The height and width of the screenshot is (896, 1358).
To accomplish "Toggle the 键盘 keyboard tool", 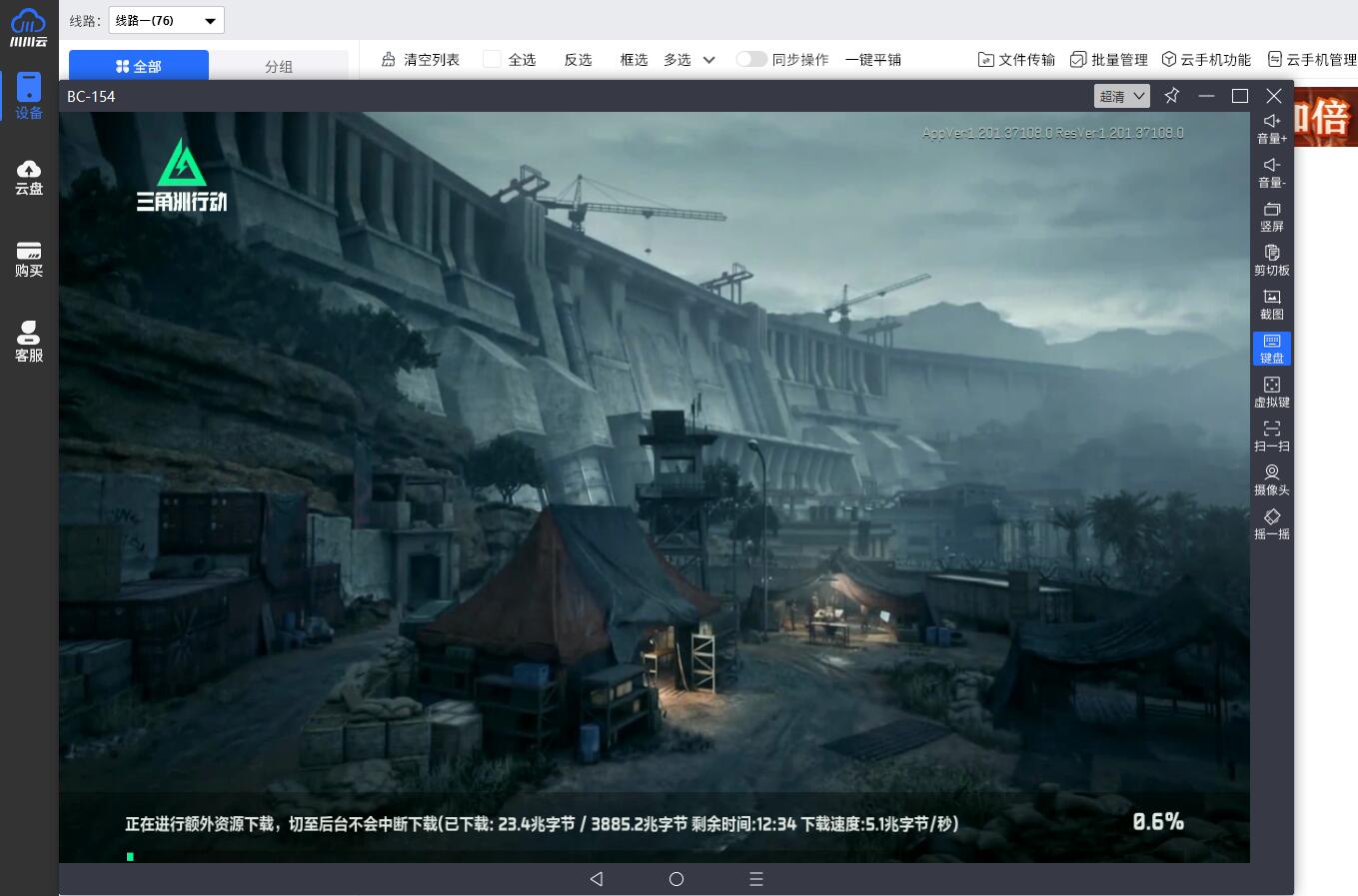I will coord(1272,349).
